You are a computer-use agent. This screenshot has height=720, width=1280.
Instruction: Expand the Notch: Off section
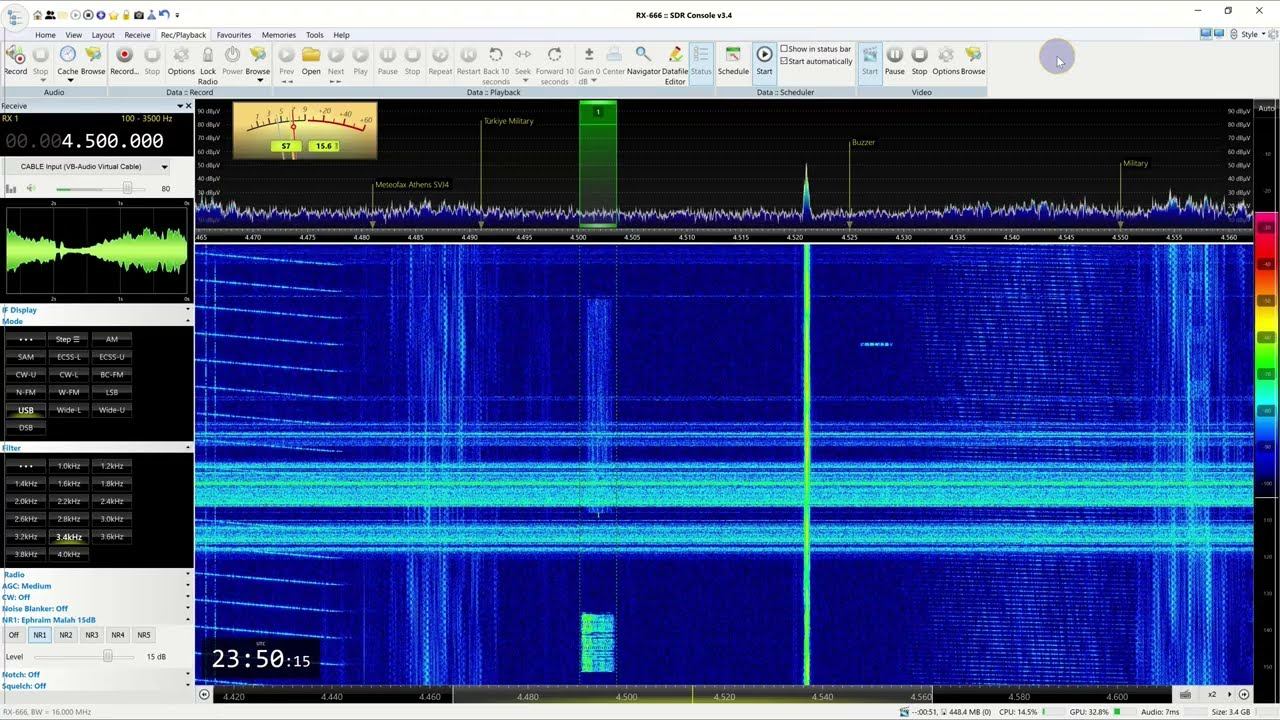tap(188, 675)
